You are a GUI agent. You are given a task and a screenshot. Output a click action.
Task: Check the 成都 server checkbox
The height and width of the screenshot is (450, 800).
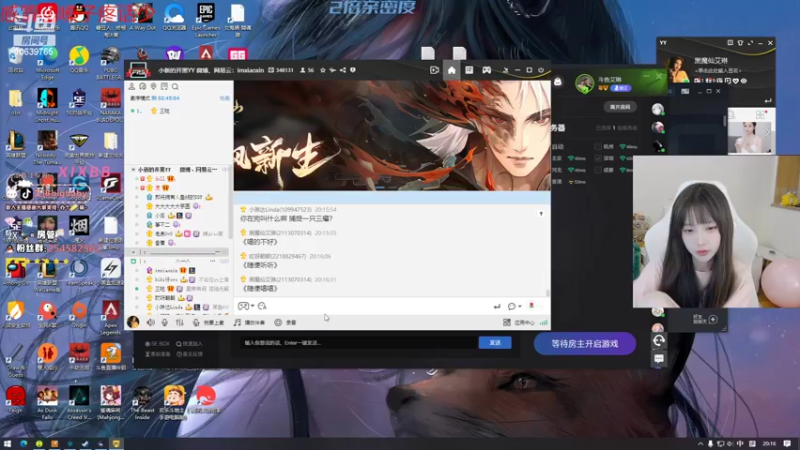pyautogui.click(x=598, y=170)
